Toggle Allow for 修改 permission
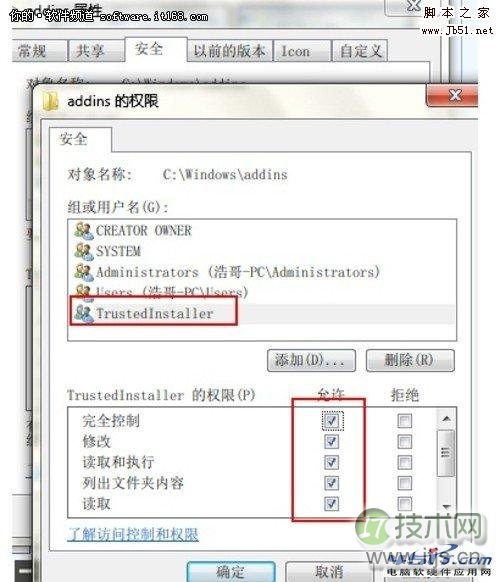 point(331,441)
